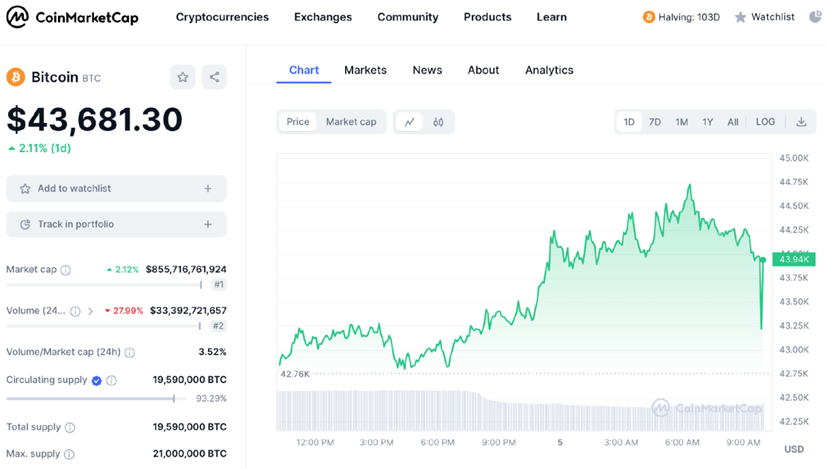The height and width of the screenshot is (469, 825).
Task: Select the line chart type icon
Action: 409,122
